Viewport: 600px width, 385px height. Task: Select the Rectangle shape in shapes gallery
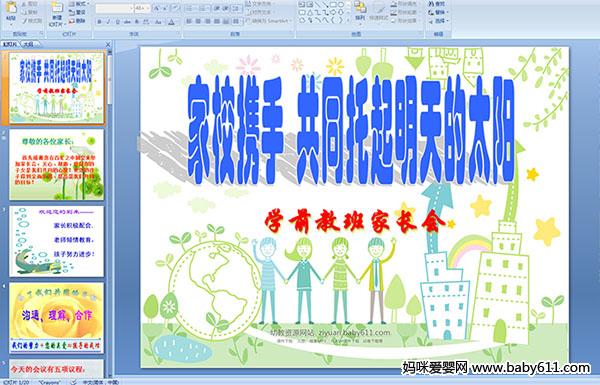click(x=333, y=4)
